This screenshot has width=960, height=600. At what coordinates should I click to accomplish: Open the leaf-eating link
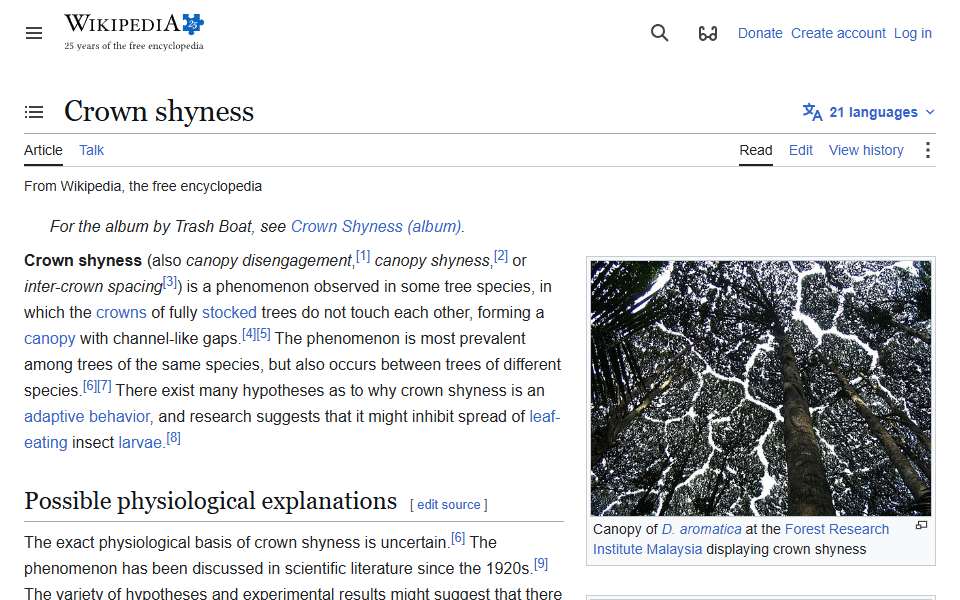click(x=544, y=416)
